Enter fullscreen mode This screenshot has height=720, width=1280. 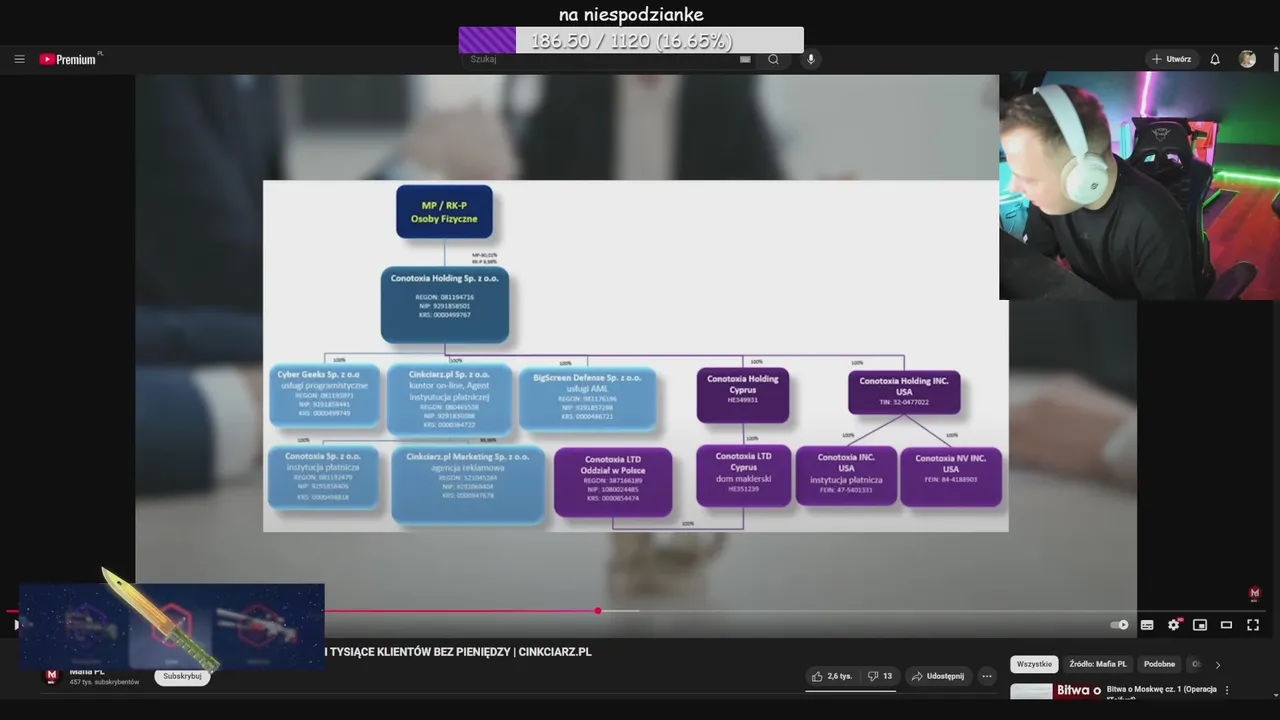(1253, 625)
